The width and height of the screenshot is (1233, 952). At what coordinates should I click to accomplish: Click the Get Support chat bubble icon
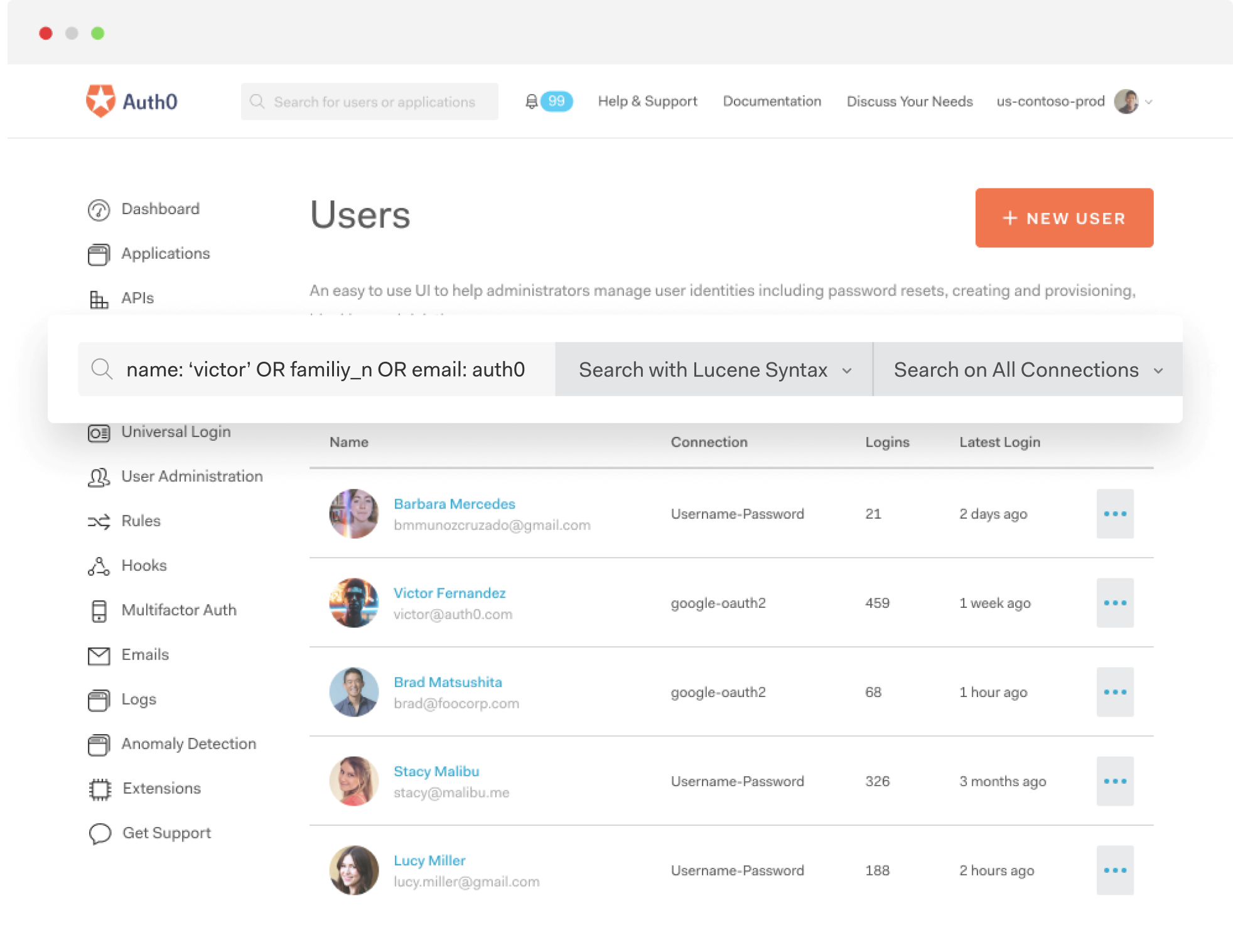point(99,833)
